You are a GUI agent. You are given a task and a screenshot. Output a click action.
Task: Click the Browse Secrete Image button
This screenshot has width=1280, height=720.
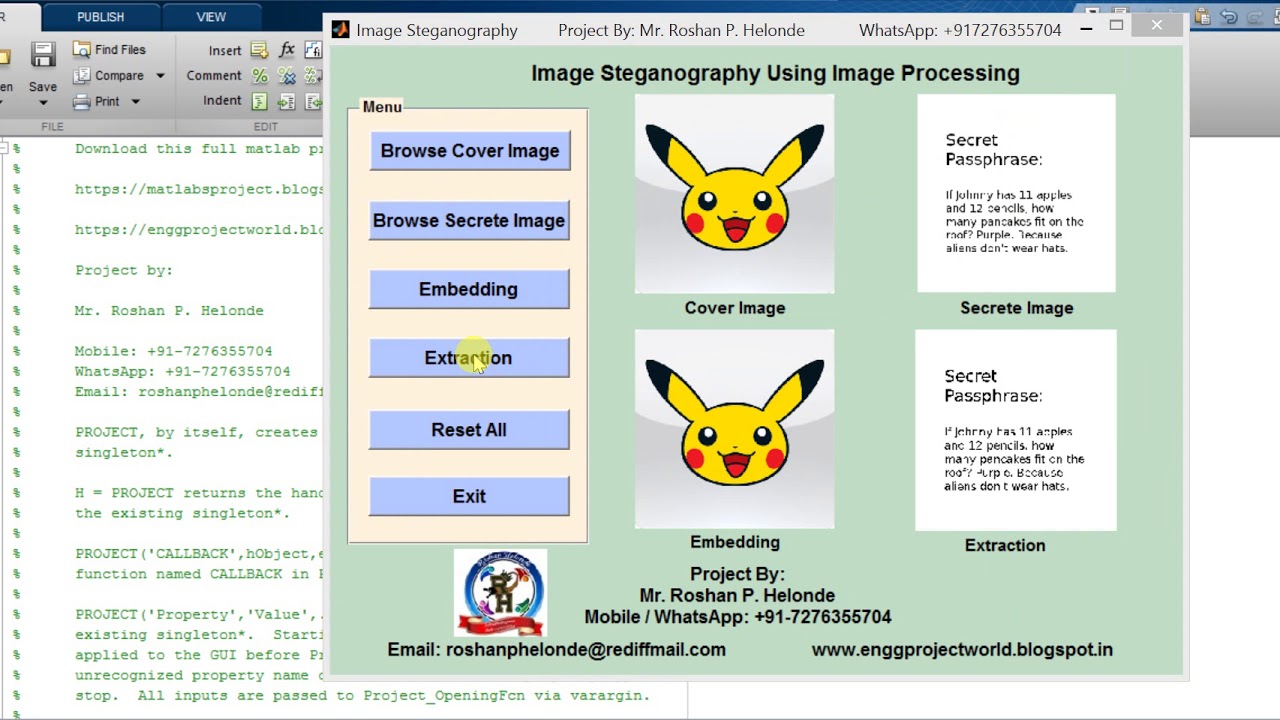[469, 221]
